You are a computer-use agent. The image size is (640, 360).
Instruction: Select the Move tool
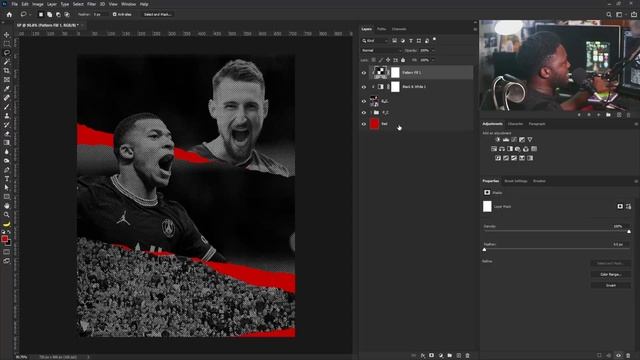(7, 35)
